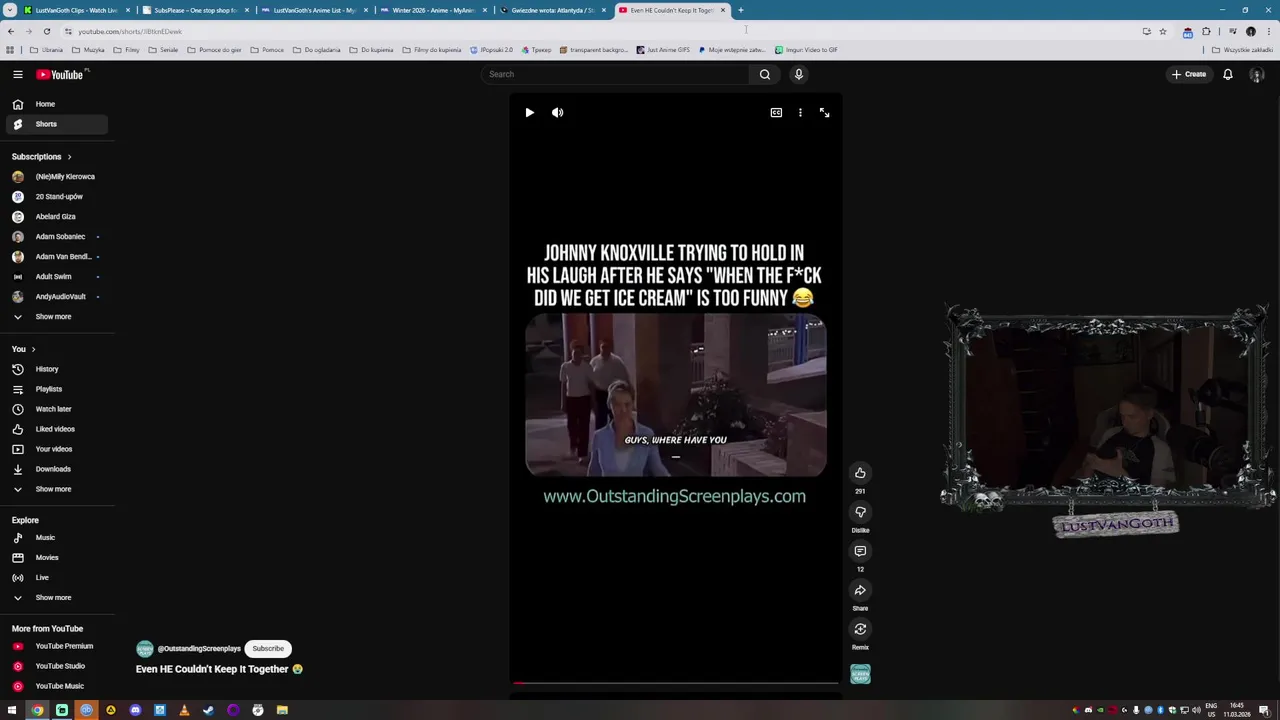Play the paused Shorts video
1280x720 pixels.
coord(529,113)
